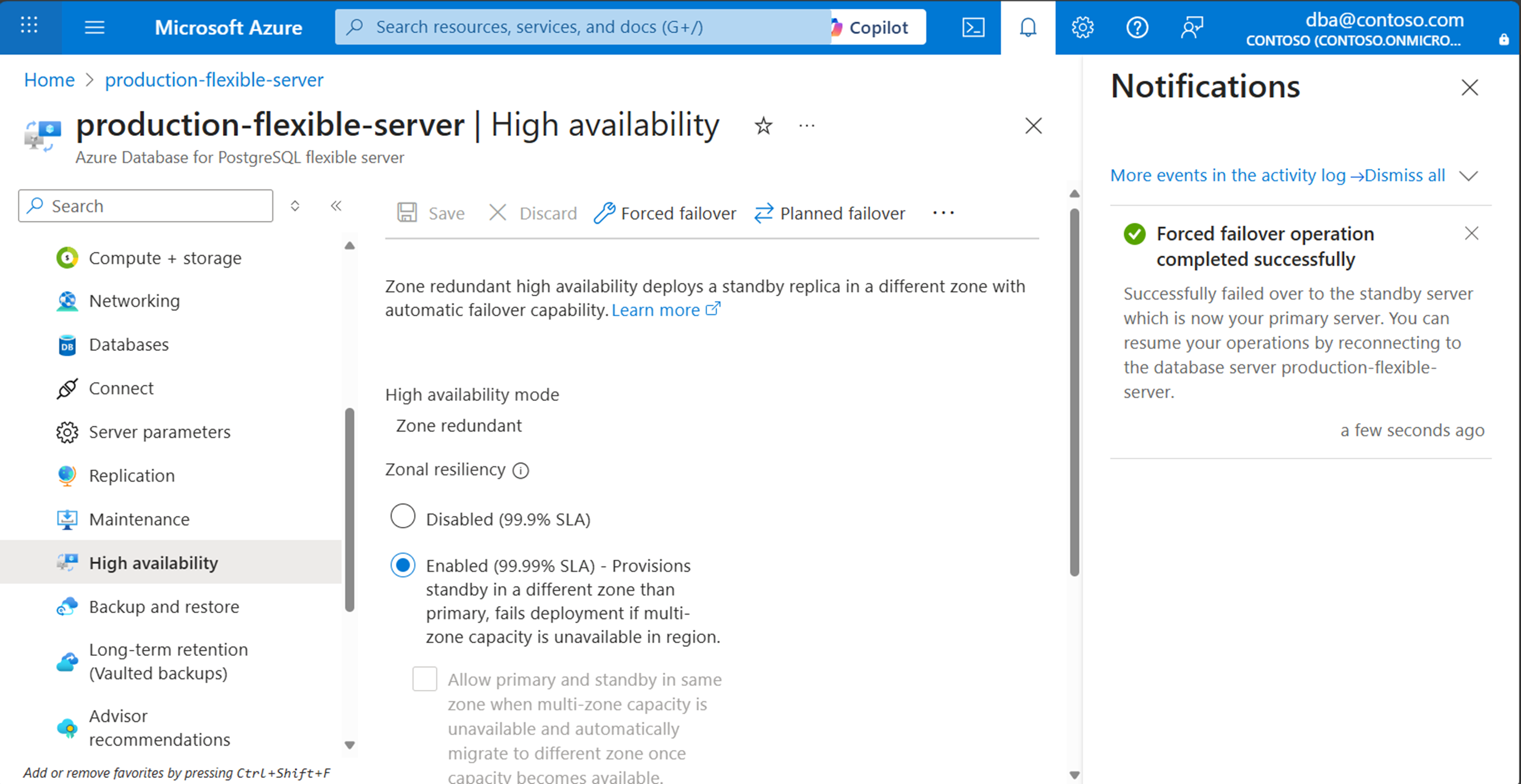
Task: Favorite this page with the star icon
Action: click(763, 126)
